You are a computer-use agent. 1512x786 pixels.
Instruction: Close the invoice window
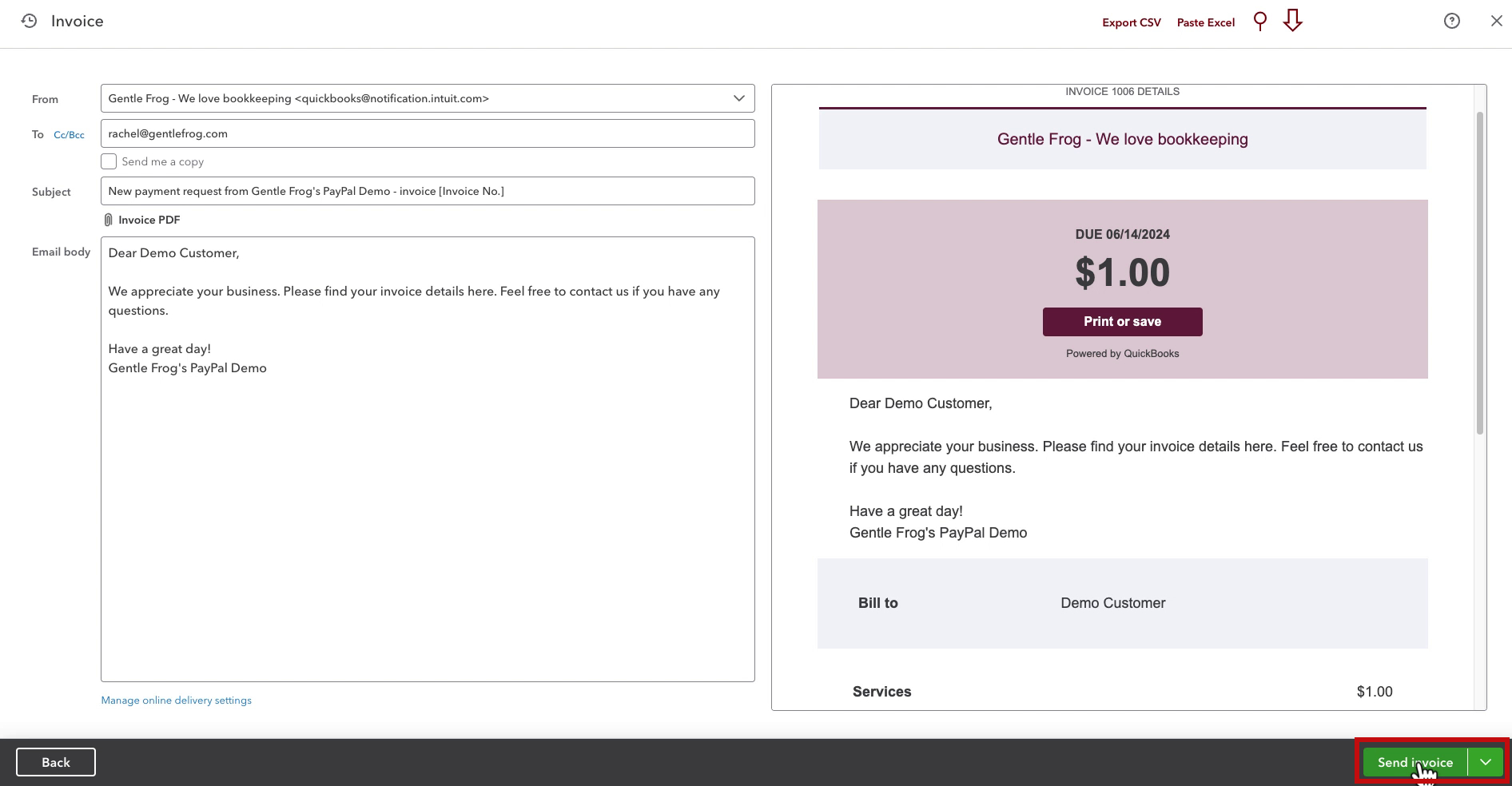[x=1497, y=22]
